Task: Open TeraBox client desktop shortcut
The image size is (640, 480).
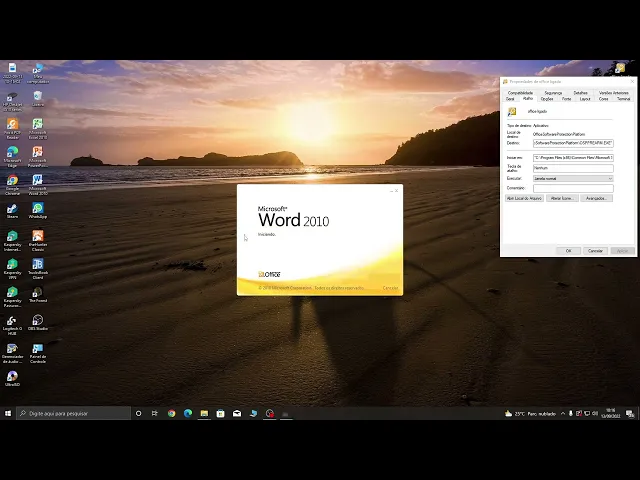Action: click(38, 269)
